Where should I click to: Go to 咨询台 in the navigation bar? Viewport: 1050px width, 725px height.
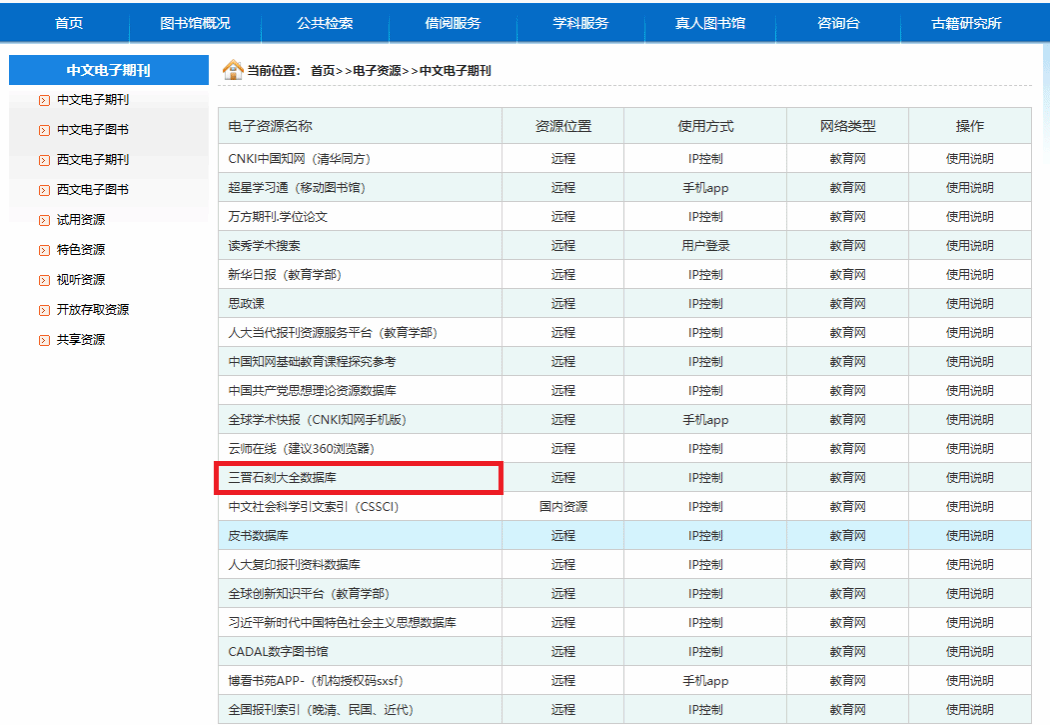838,23
